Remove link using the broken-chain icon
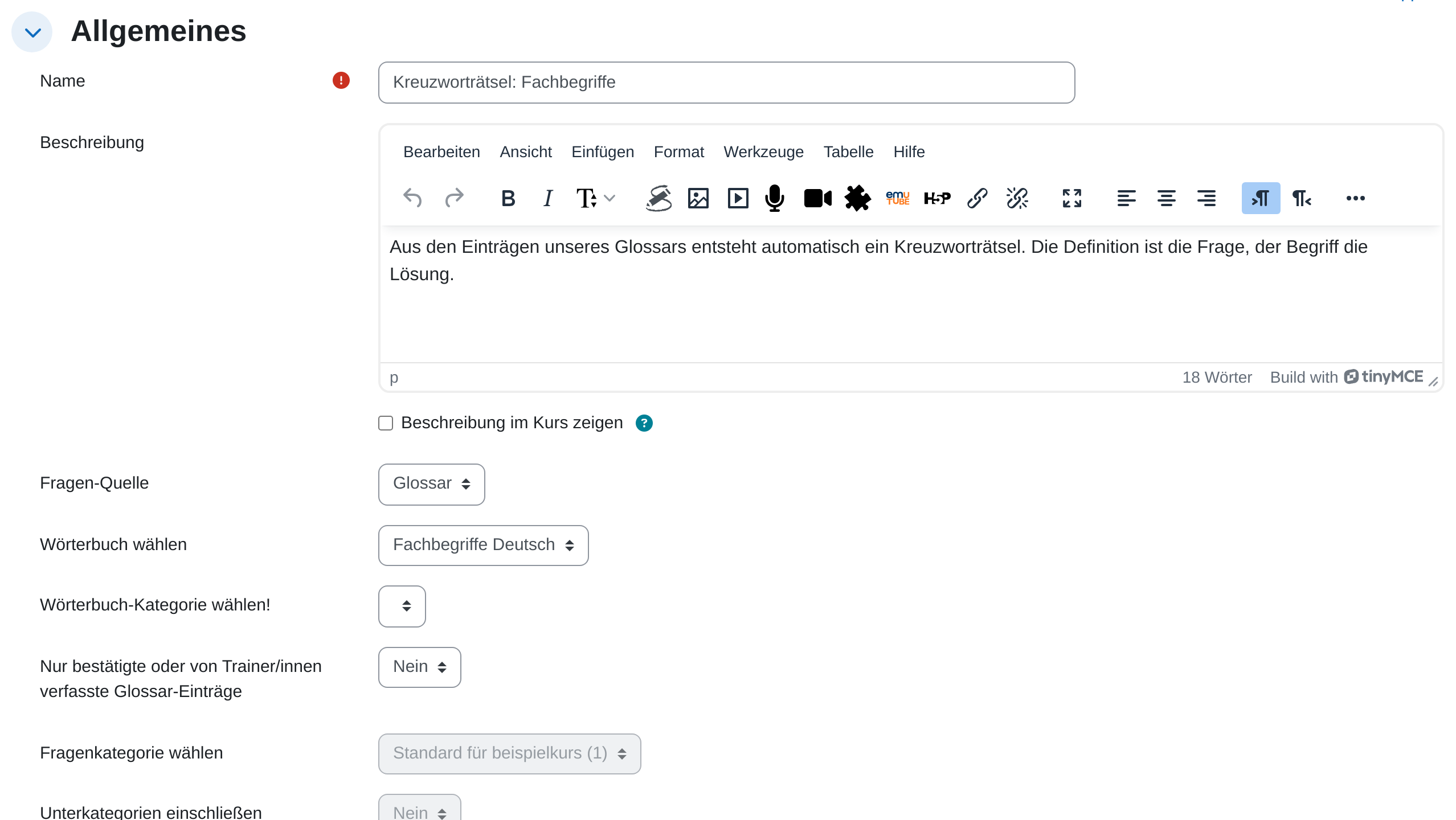 (x=1017, y=198)
